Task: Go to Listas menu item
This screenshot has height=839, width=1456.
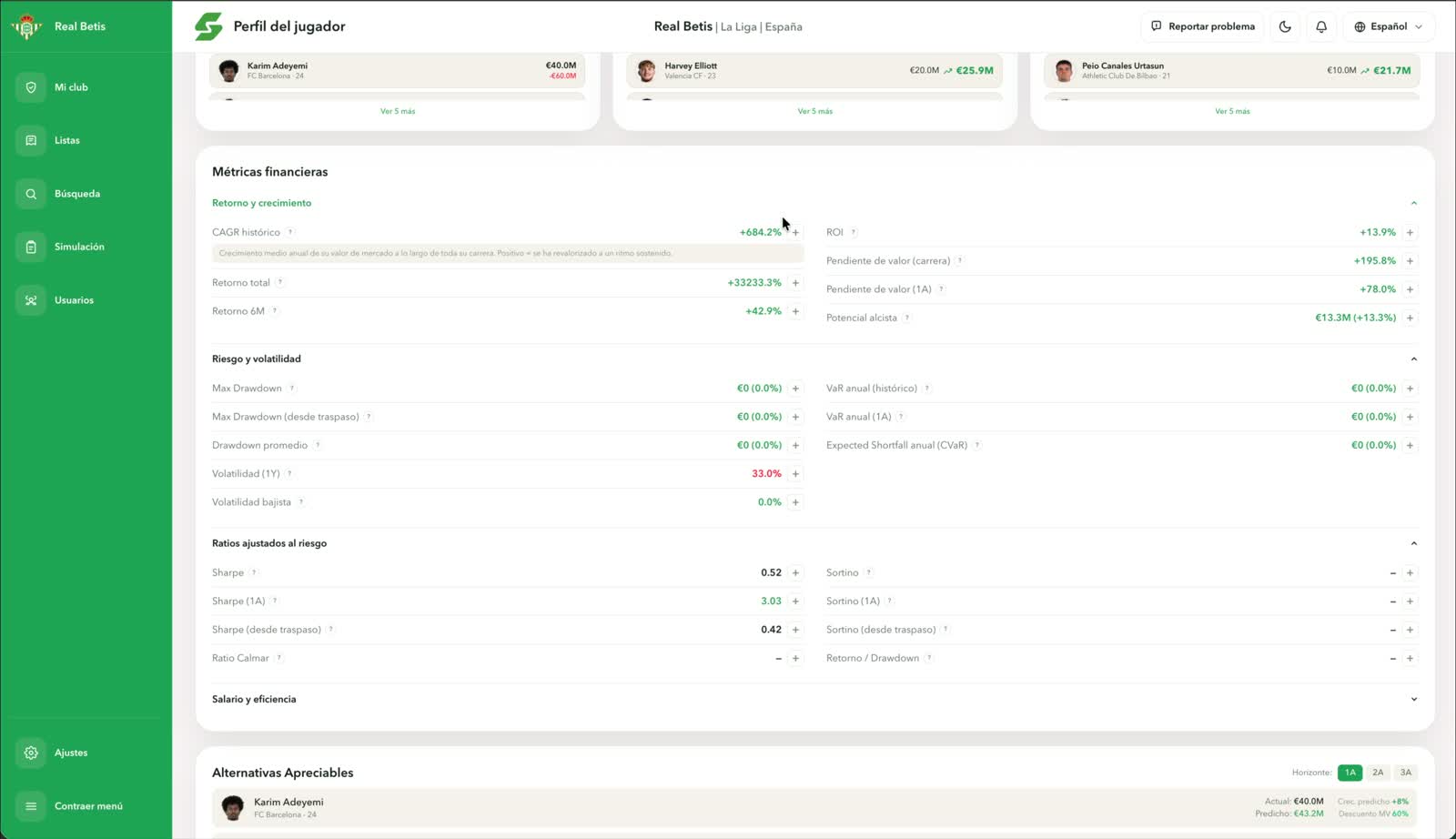Action: coord(67,140)
